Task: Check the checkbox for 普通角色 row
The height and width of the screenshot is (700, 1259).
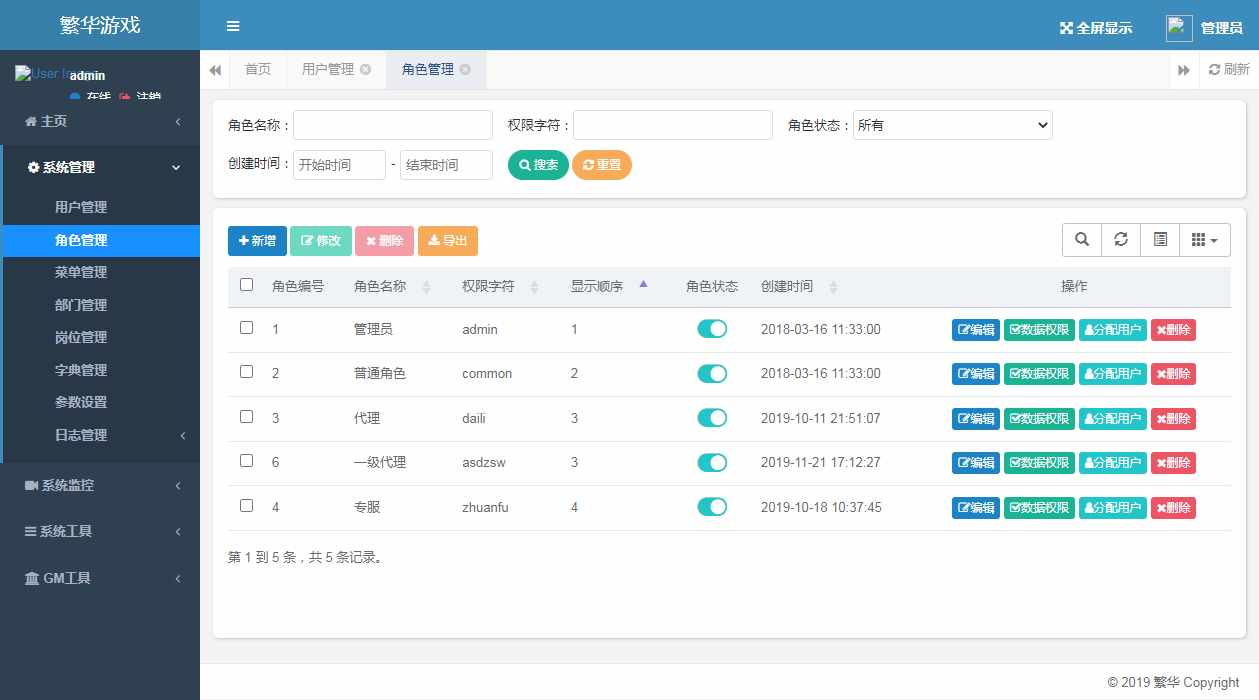Action: tap(247, 372)
